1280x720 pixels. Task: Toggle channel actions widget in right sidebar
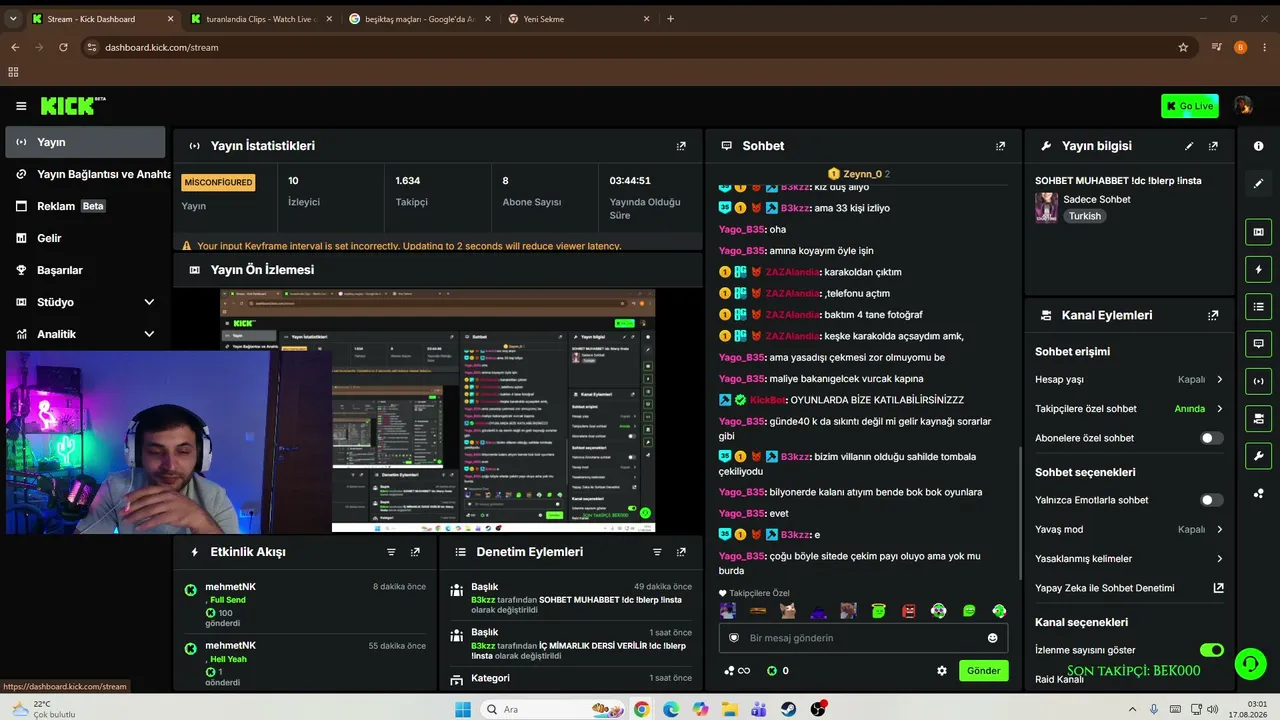click(1258, 418)
